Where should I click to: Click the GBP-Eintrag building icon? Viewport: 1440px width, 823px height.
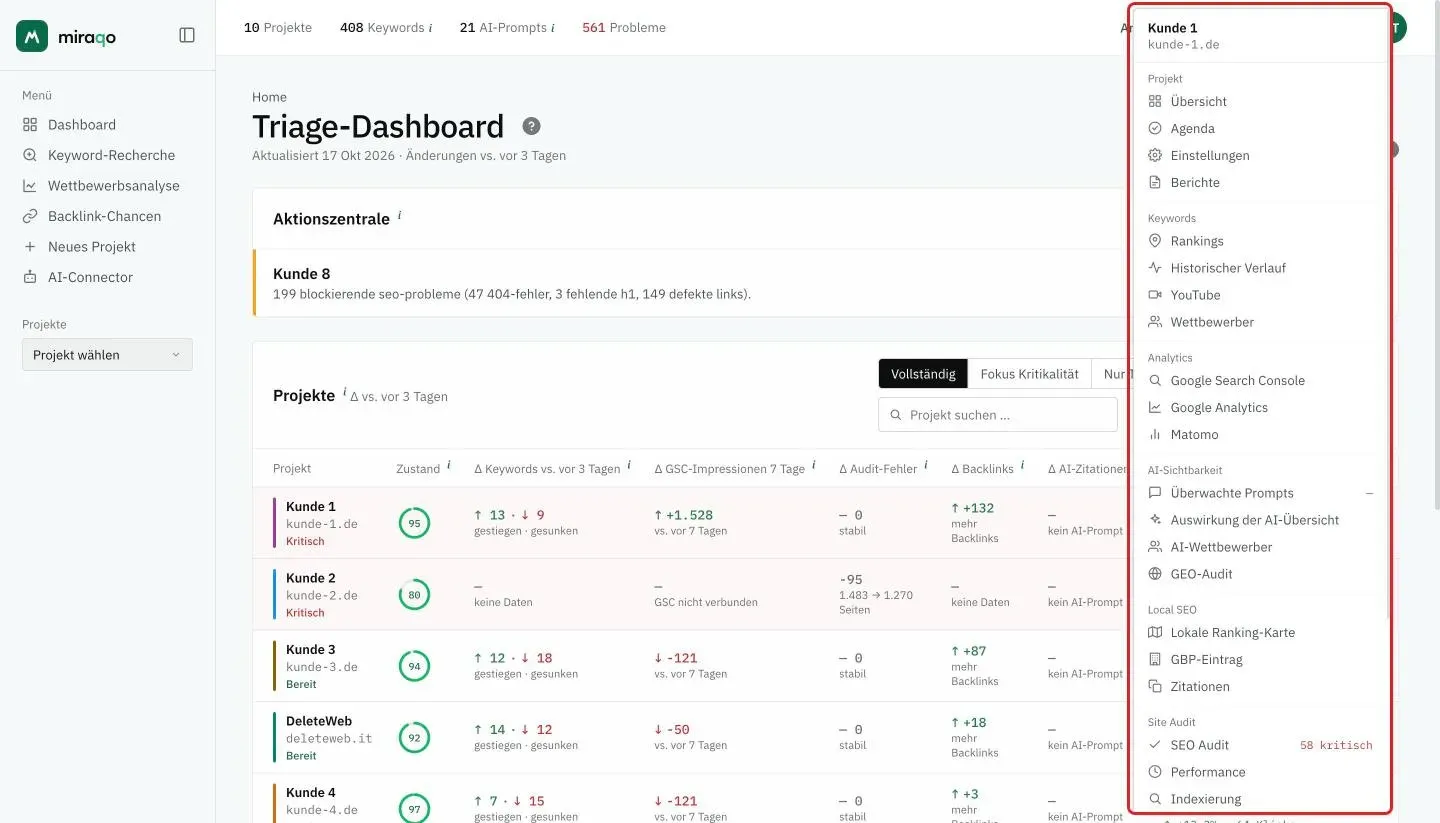coord(1155,660)
